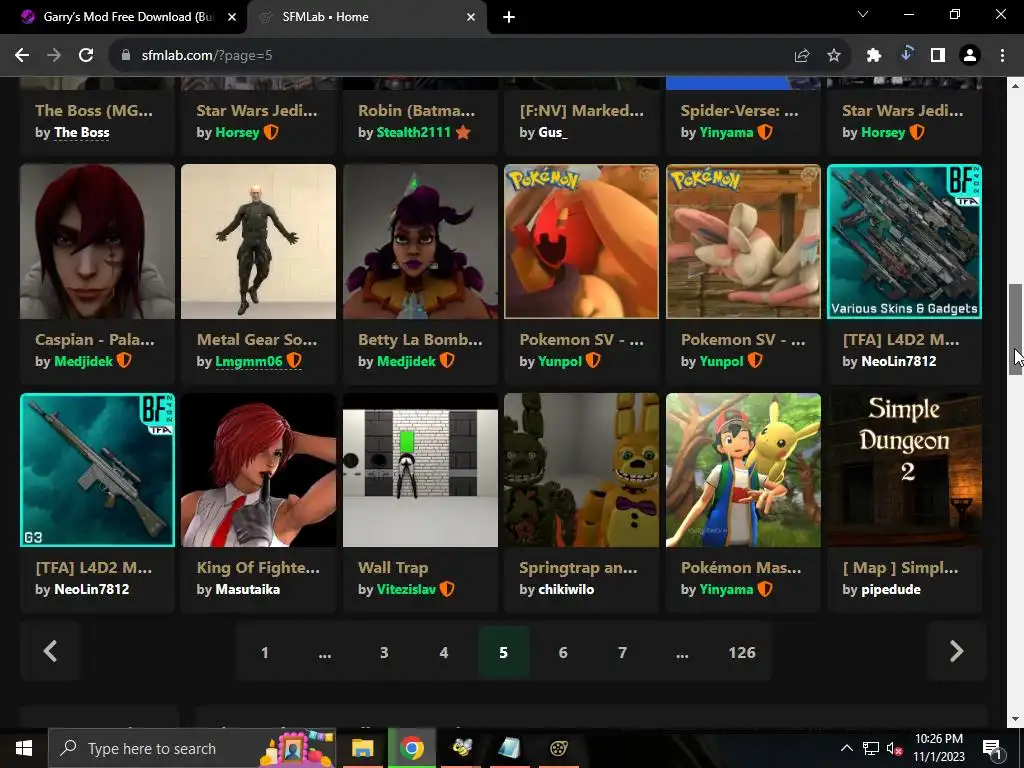Open author Masutaika profile
Viewport: 1024px width, 768px height.
pyautogui.click(x=248, y=589)
